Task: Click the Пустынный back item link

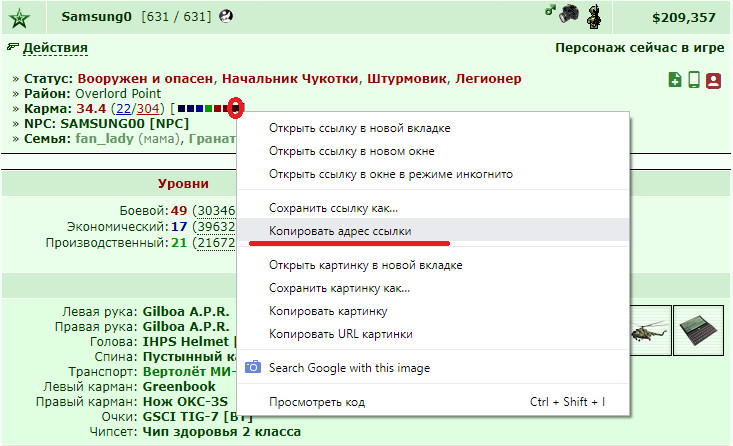Action: (x=189, y=356)
